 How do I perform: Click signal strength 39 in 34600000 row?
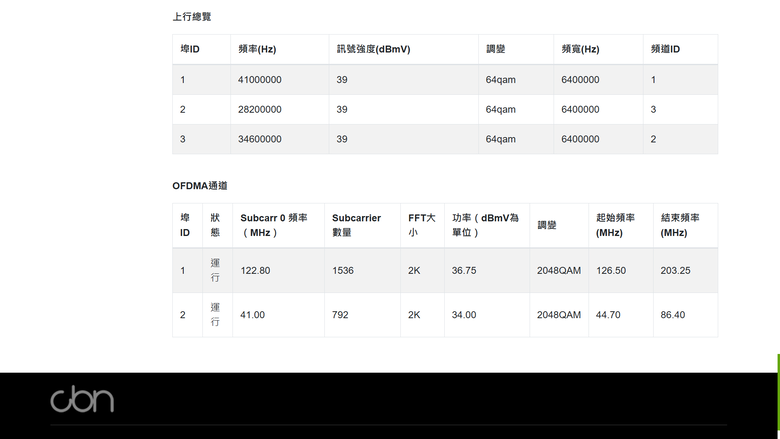(342, 139)
